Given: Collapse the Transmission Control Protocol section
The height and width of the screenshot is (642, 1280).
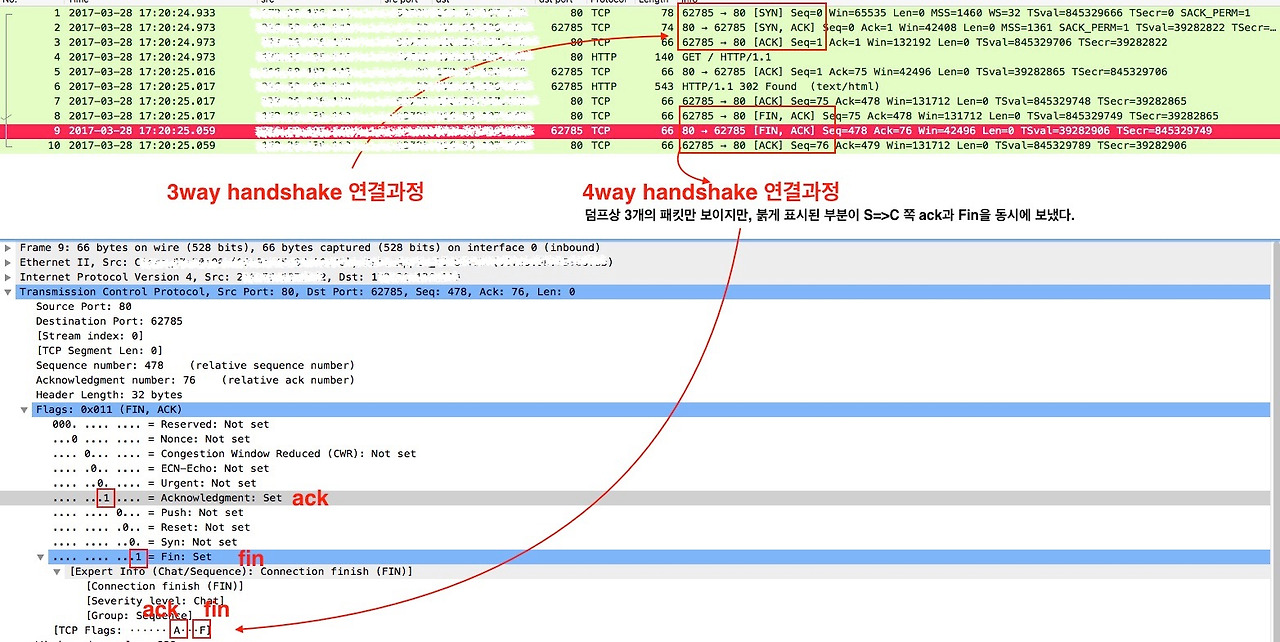Looking at the screenshot, I should pos(9,292).
